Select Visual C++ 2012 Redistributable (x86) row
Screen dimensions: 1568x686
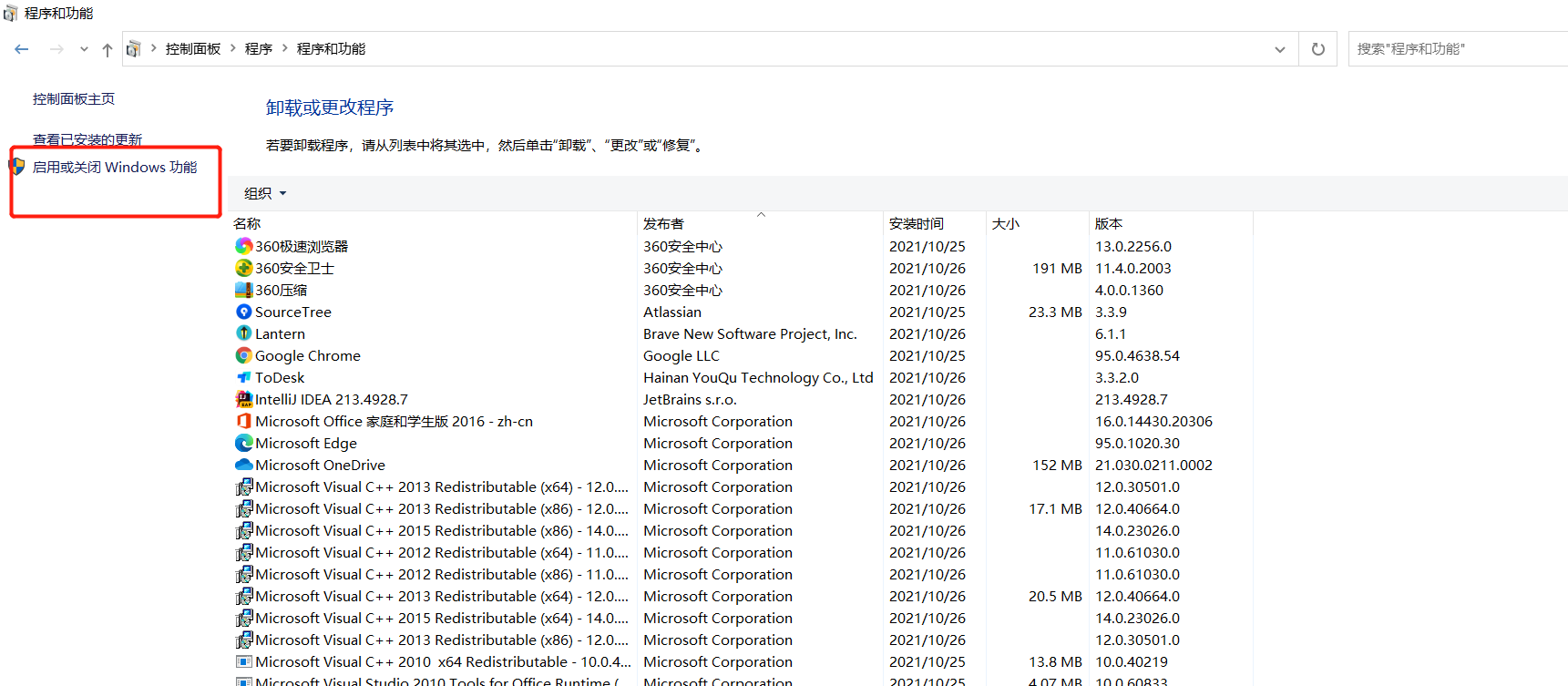(x=442, y=574)
